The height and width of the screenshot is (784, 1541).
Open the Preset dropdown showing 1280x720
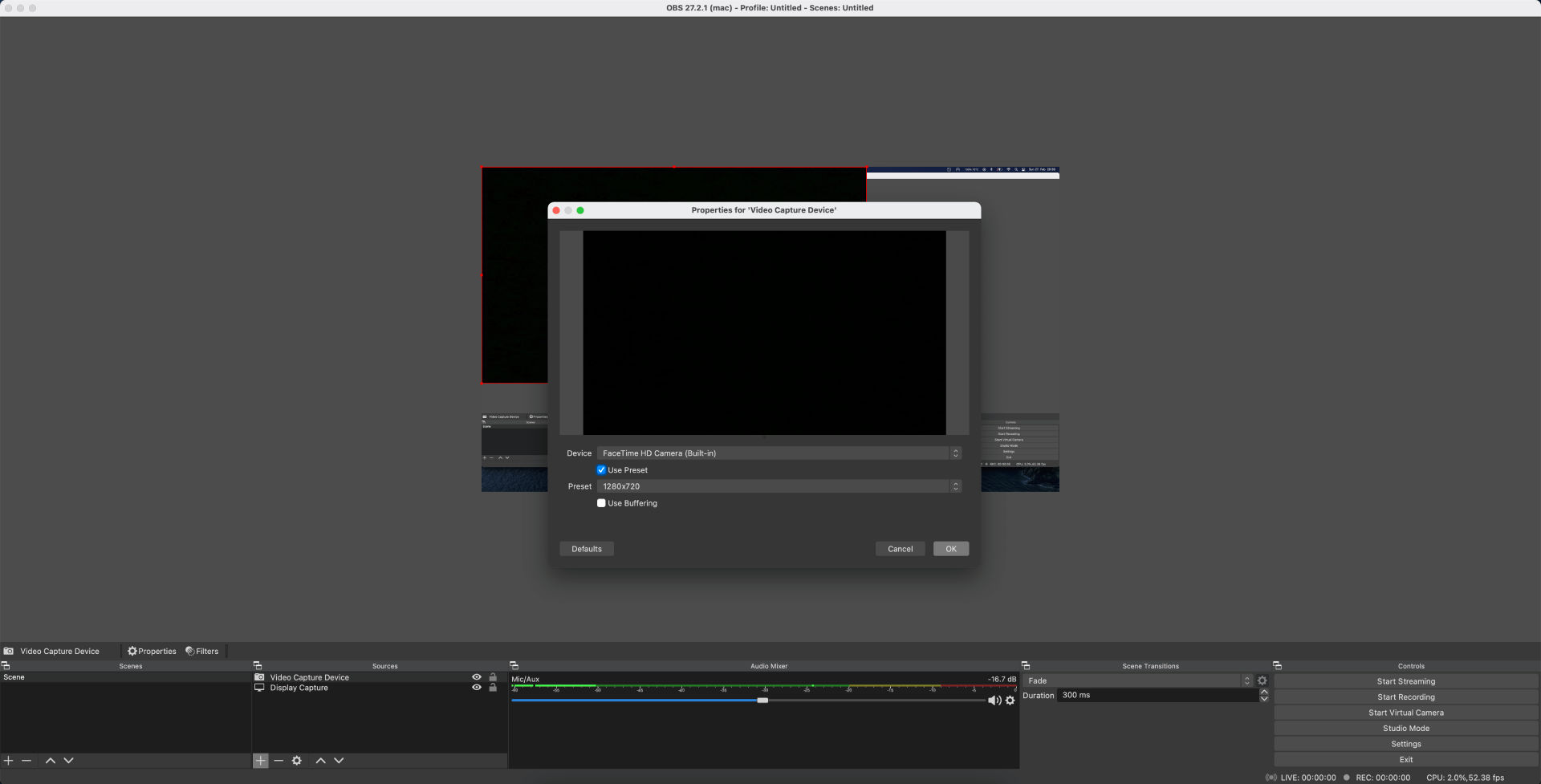(779, 486)
